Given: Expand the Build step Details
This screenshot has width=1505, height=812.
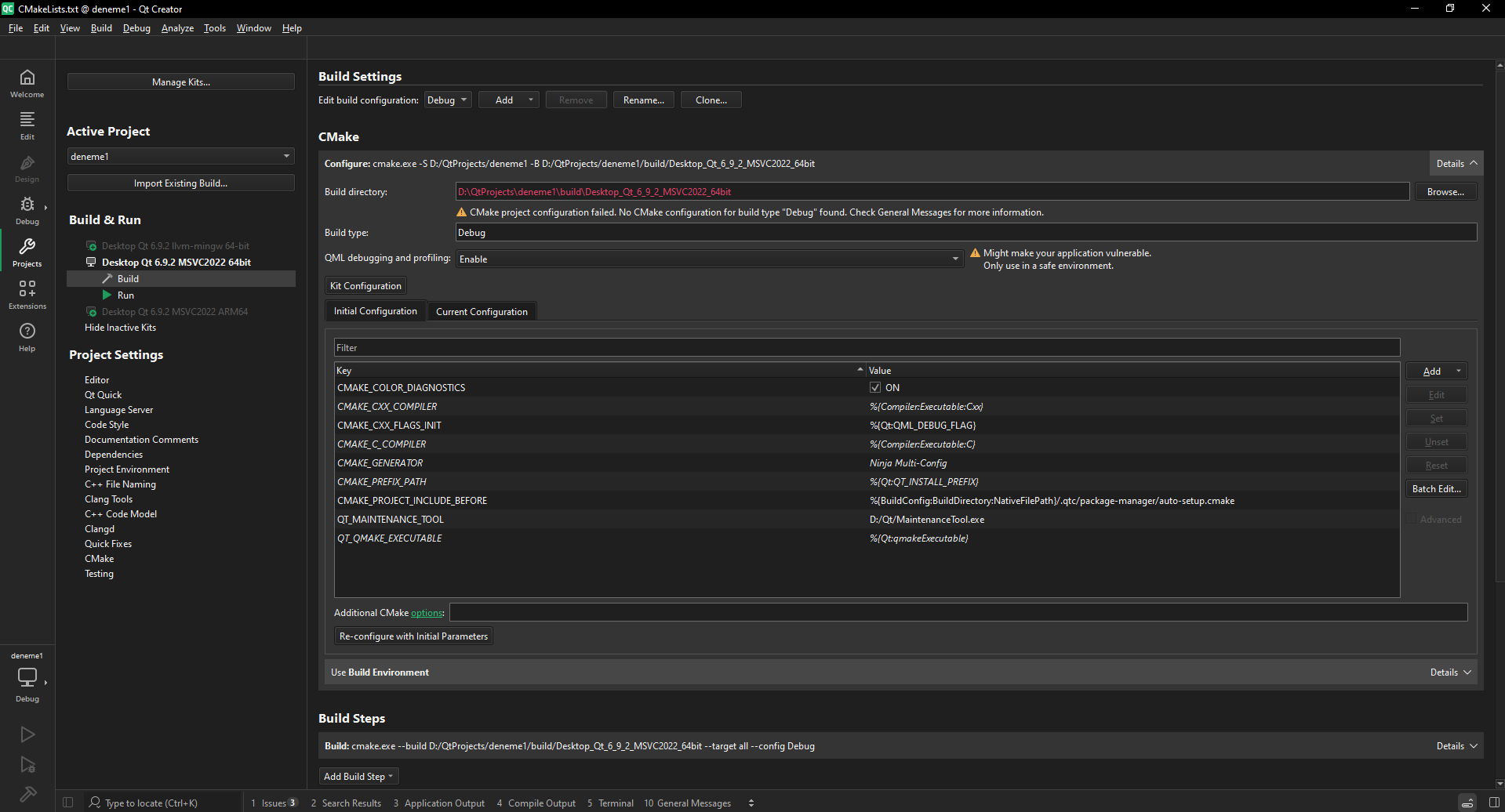Looking at the screenshot, I should coord(1456,746).
